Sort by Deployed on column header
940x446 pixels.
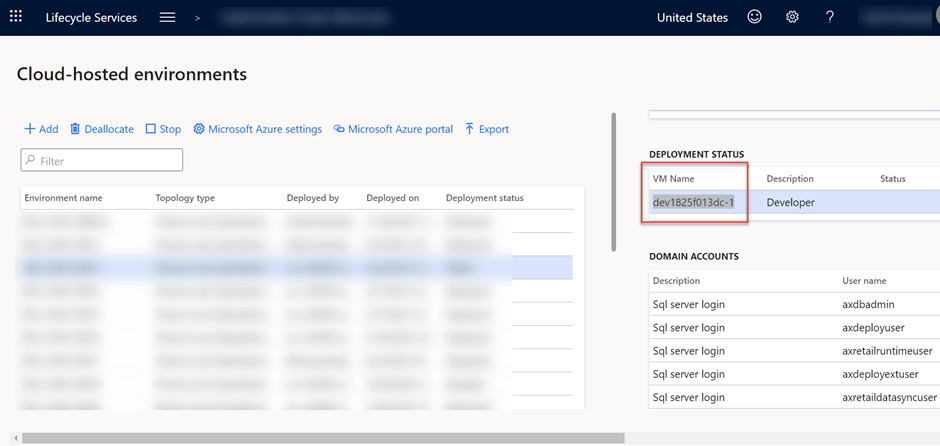[x=392, y=198]
